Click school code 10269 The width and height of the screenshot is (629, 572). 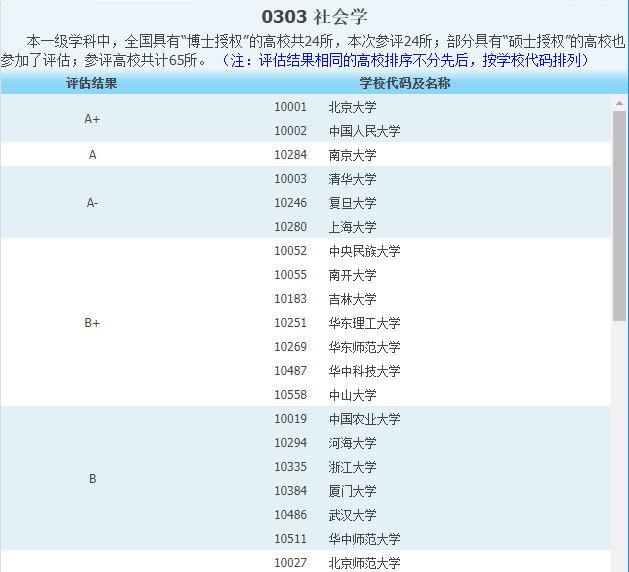coord(290,347)
